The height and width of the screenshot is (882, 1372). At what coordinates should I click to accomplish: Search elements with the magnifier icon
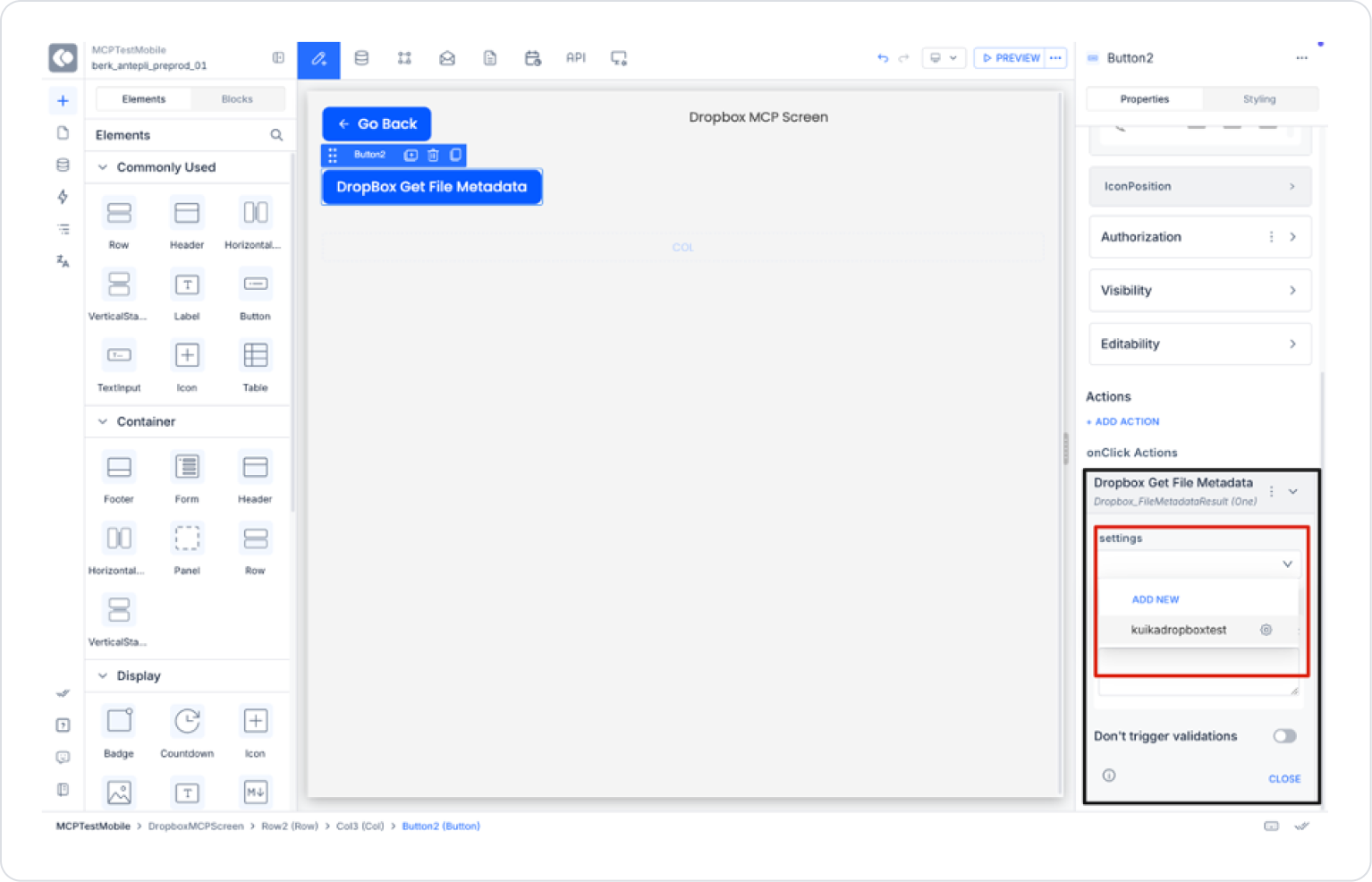click(276, 135)
